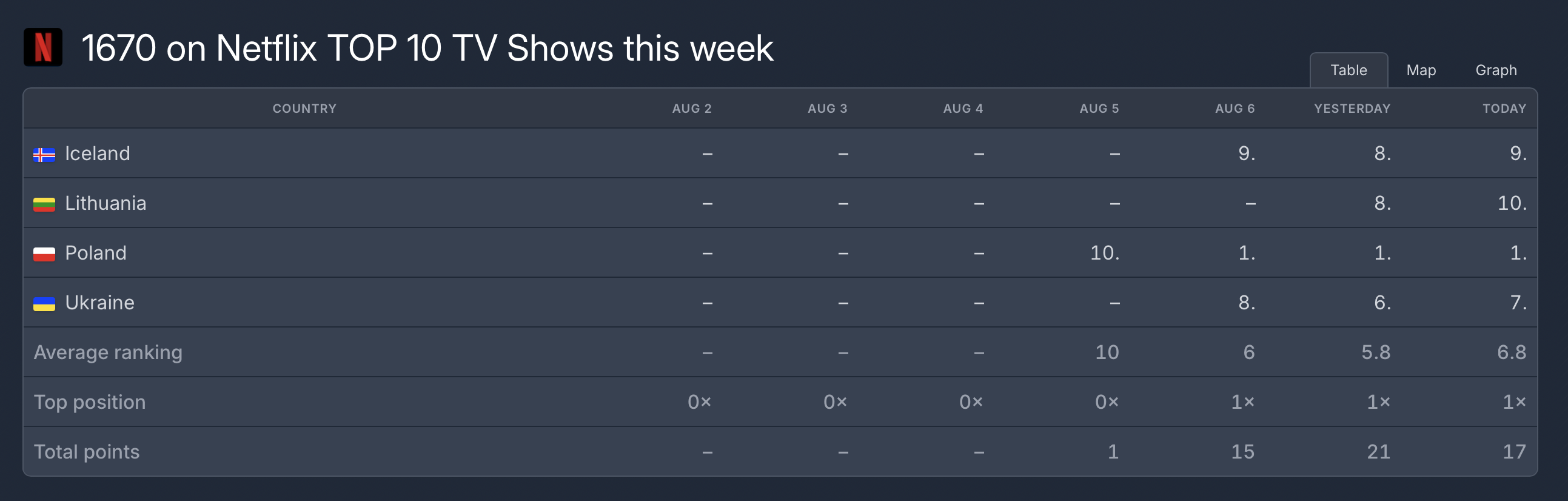This screenshot has height=501, width=1568.
Task: Click the COUNTRY column header
Action: click(x=304, y=109)
